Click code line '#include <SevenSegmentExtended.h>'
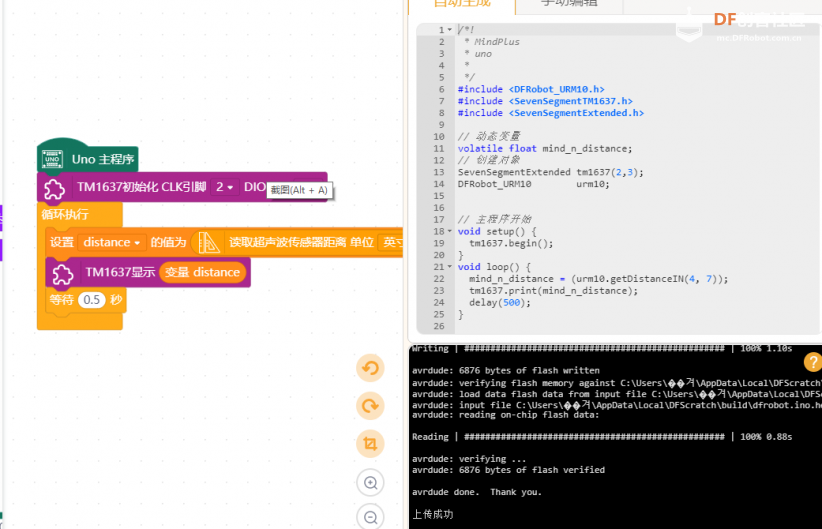 pos(550,113)
